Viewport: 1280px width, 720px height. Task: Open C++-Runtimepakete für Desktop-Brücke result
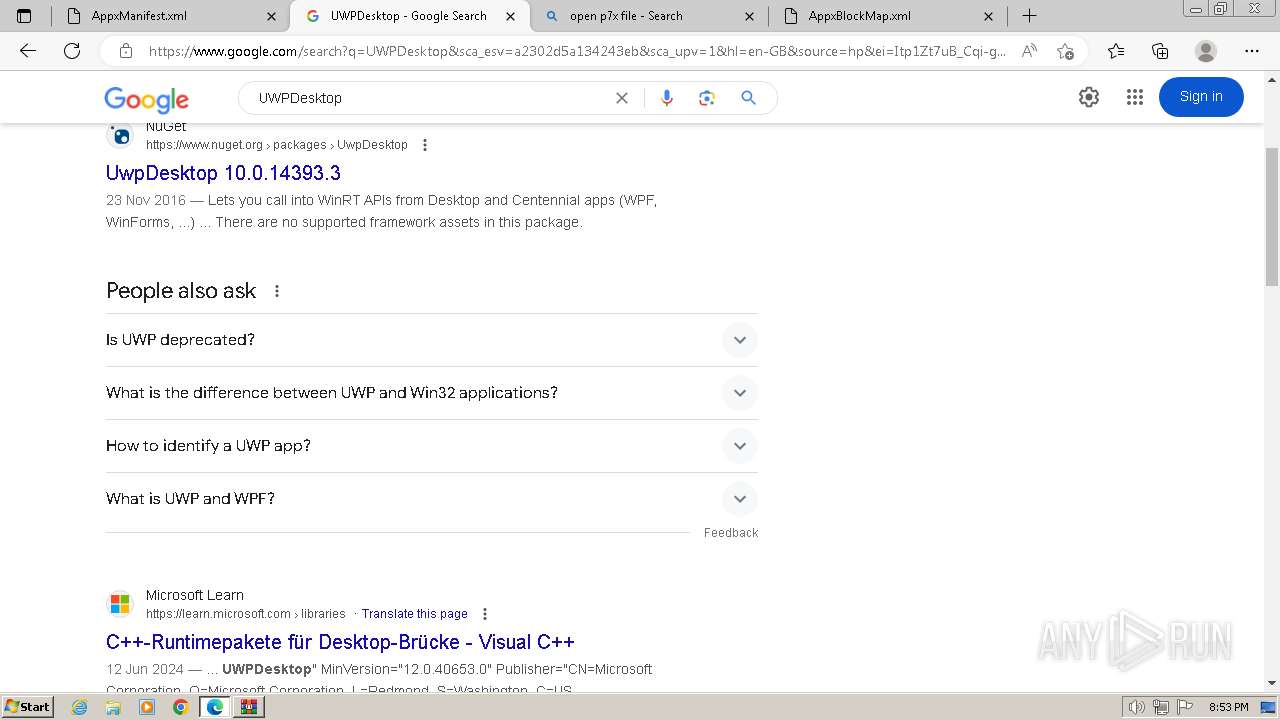click(340, 642)
